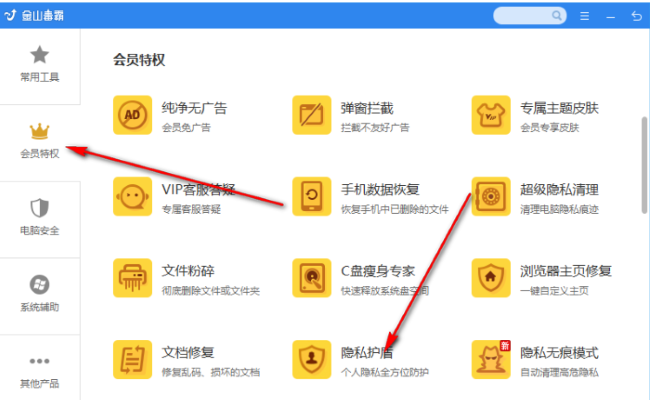Open 专属主题皮肤 shirt icon
Image resolution: width=650 pixels, height=400 pixels.
(491, 114)
